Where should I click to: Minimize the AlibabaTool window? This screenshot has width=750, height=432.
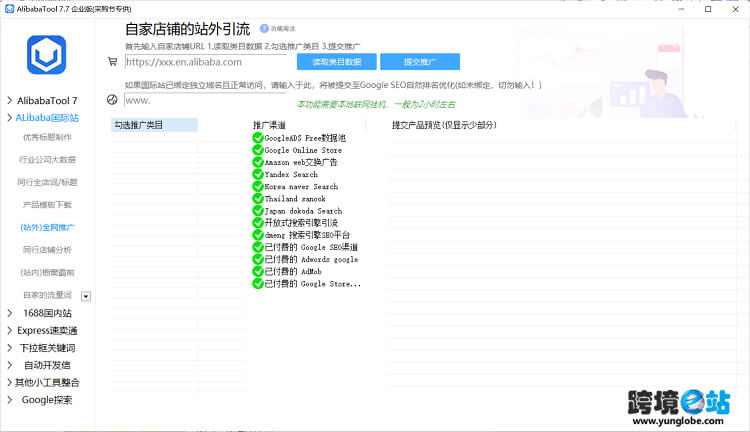[x=682, y=9]
